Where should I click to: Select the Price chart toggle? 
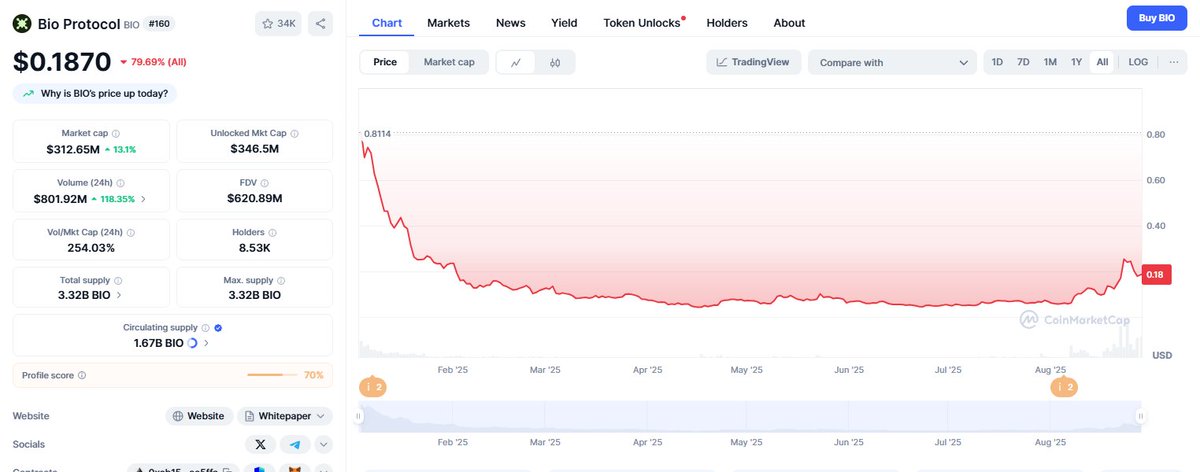[385, 62]
